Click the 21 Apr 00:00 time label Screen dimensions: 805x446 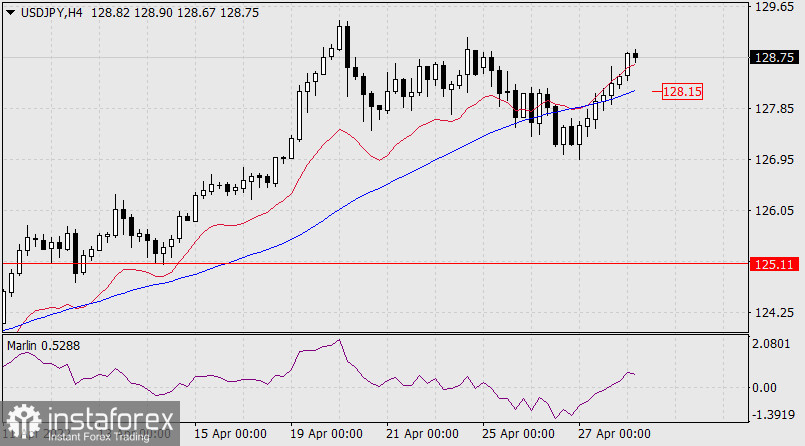(x=422, y=434)
